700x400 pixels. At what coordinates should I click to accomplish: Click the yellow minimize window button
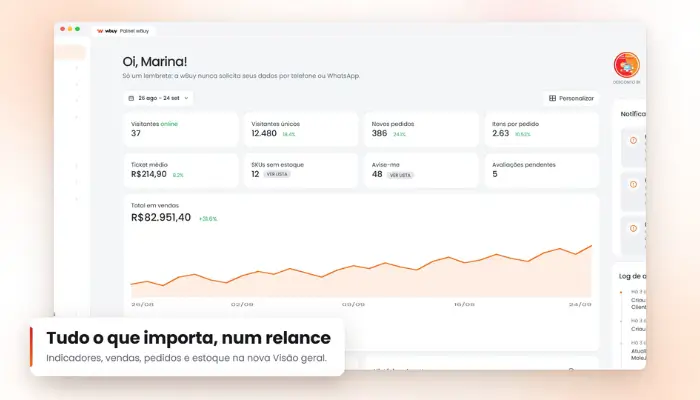tap(70, 29)
